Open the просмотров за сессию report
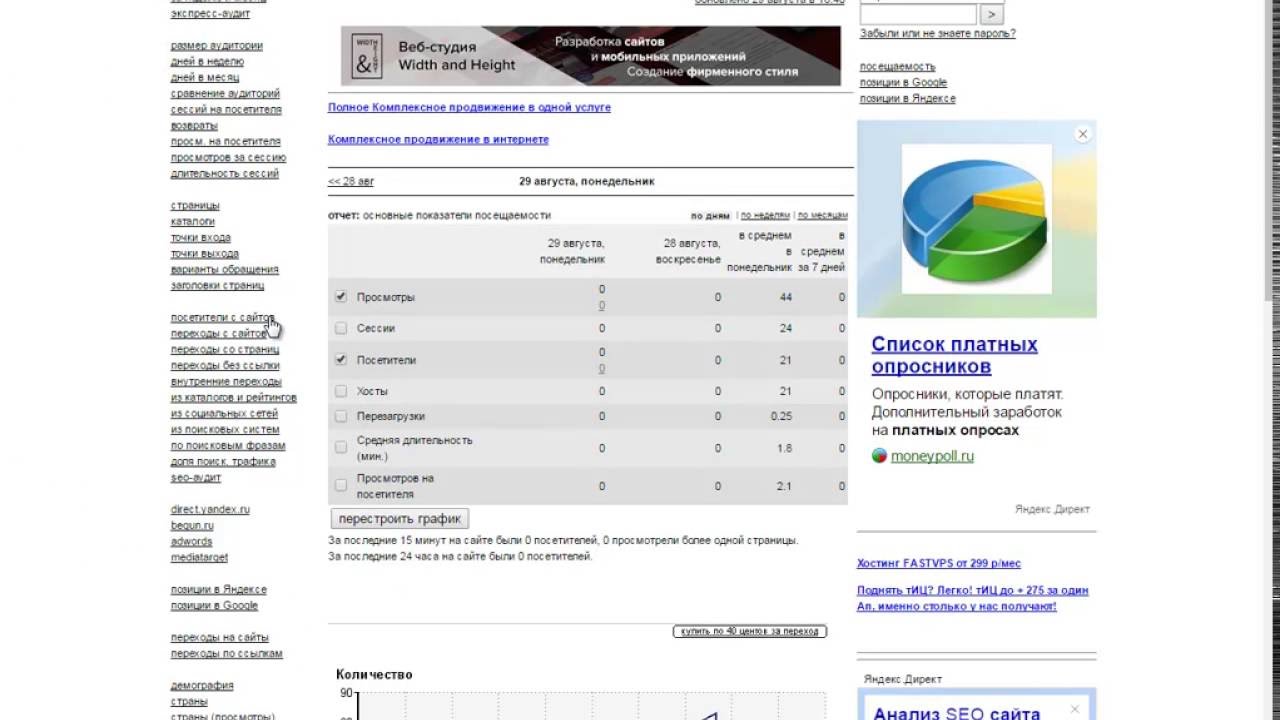The width and height of the screenshot is (1280, 720). (228, 157)
